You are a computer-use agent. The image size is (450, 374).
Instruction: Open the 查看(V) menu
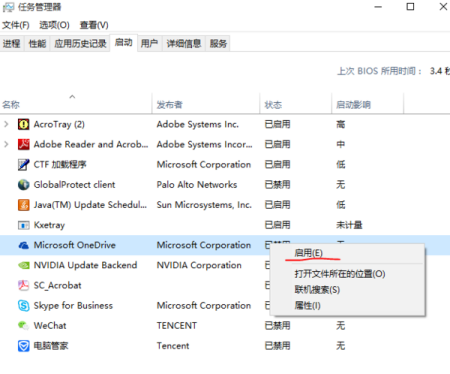coord(94,25)
